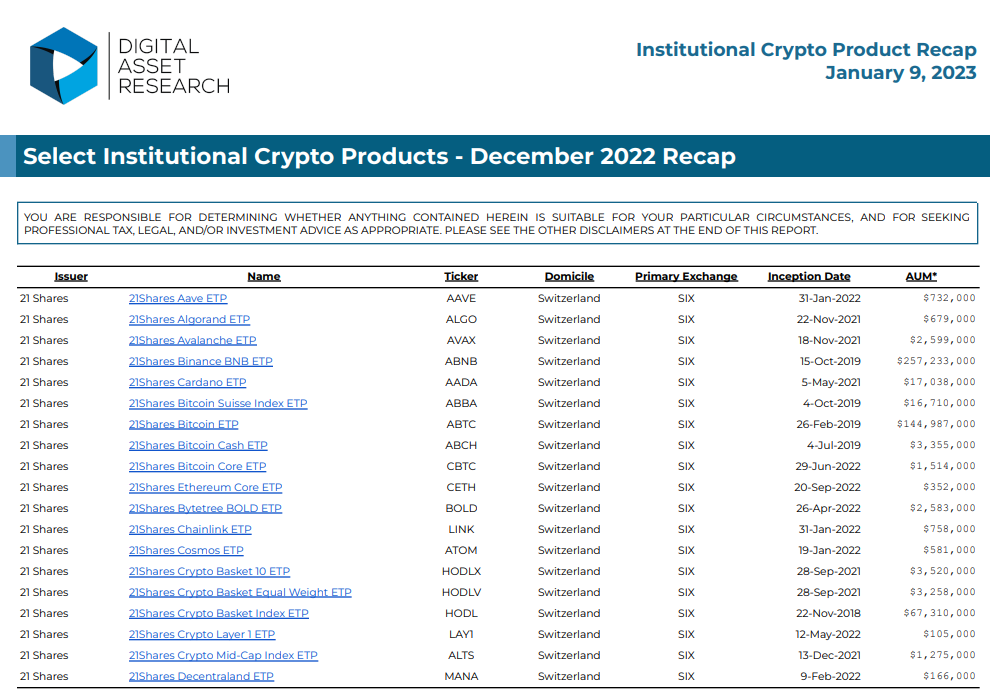Click the disclaimer text box

tap(497, 223)
